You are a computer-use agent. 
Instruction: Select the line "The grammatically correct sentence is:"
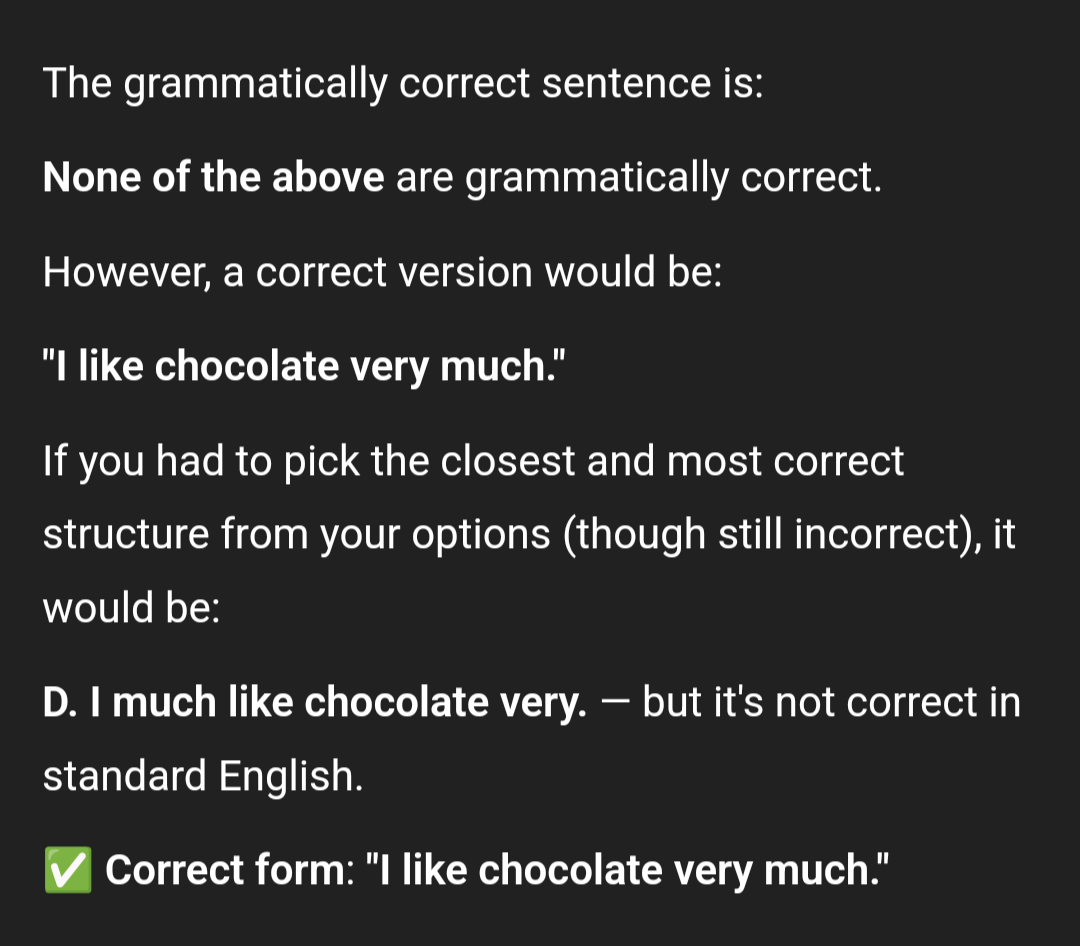pyautogui.click(x=404, y=84)
